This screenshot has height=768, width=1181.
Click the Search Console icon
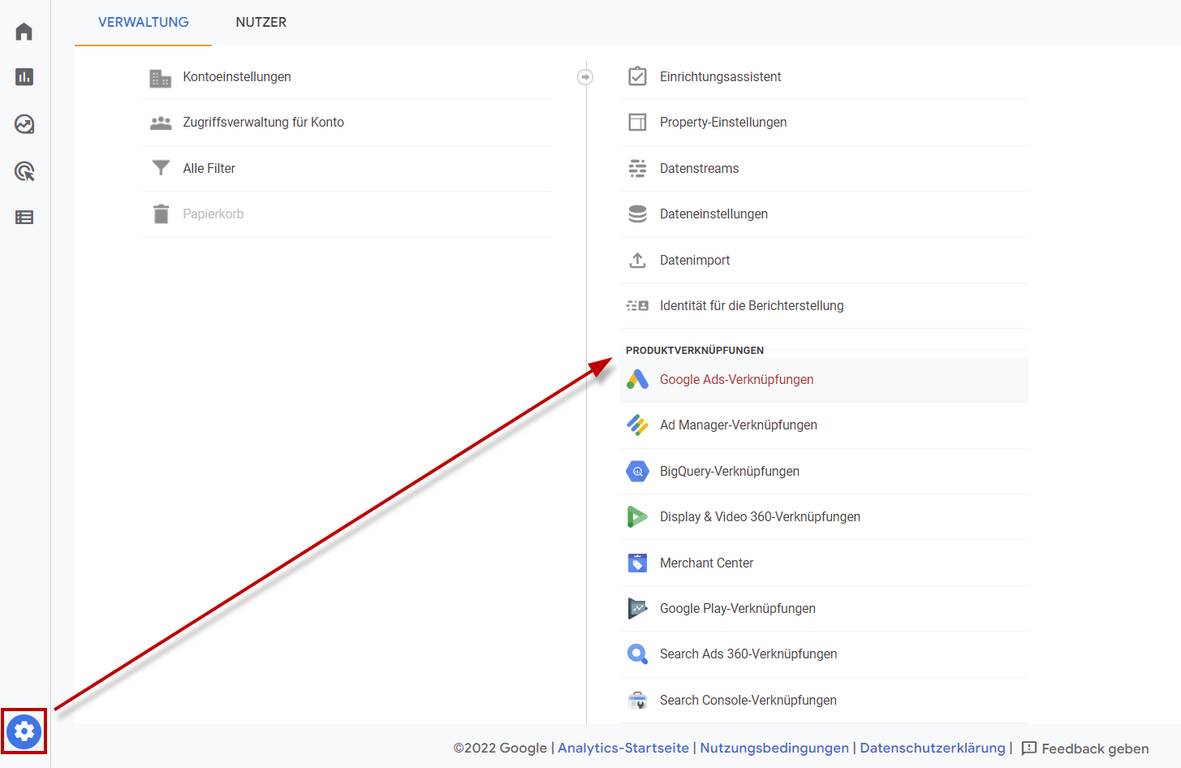click(x=637, y=700)
